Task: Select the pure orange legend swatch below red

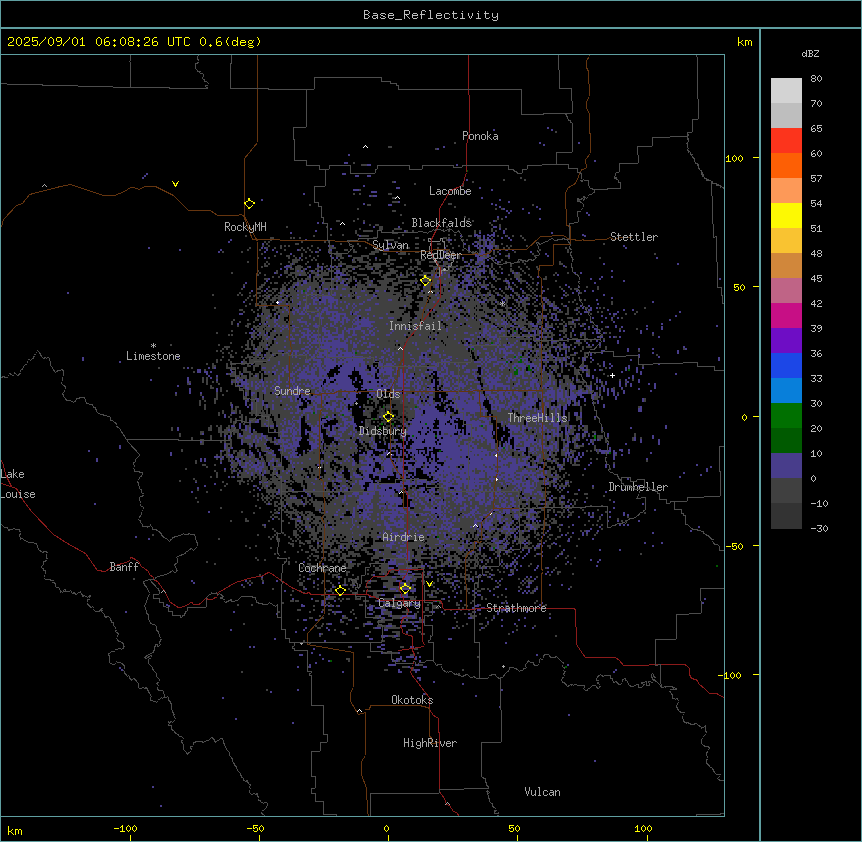Action: (786, 165)
